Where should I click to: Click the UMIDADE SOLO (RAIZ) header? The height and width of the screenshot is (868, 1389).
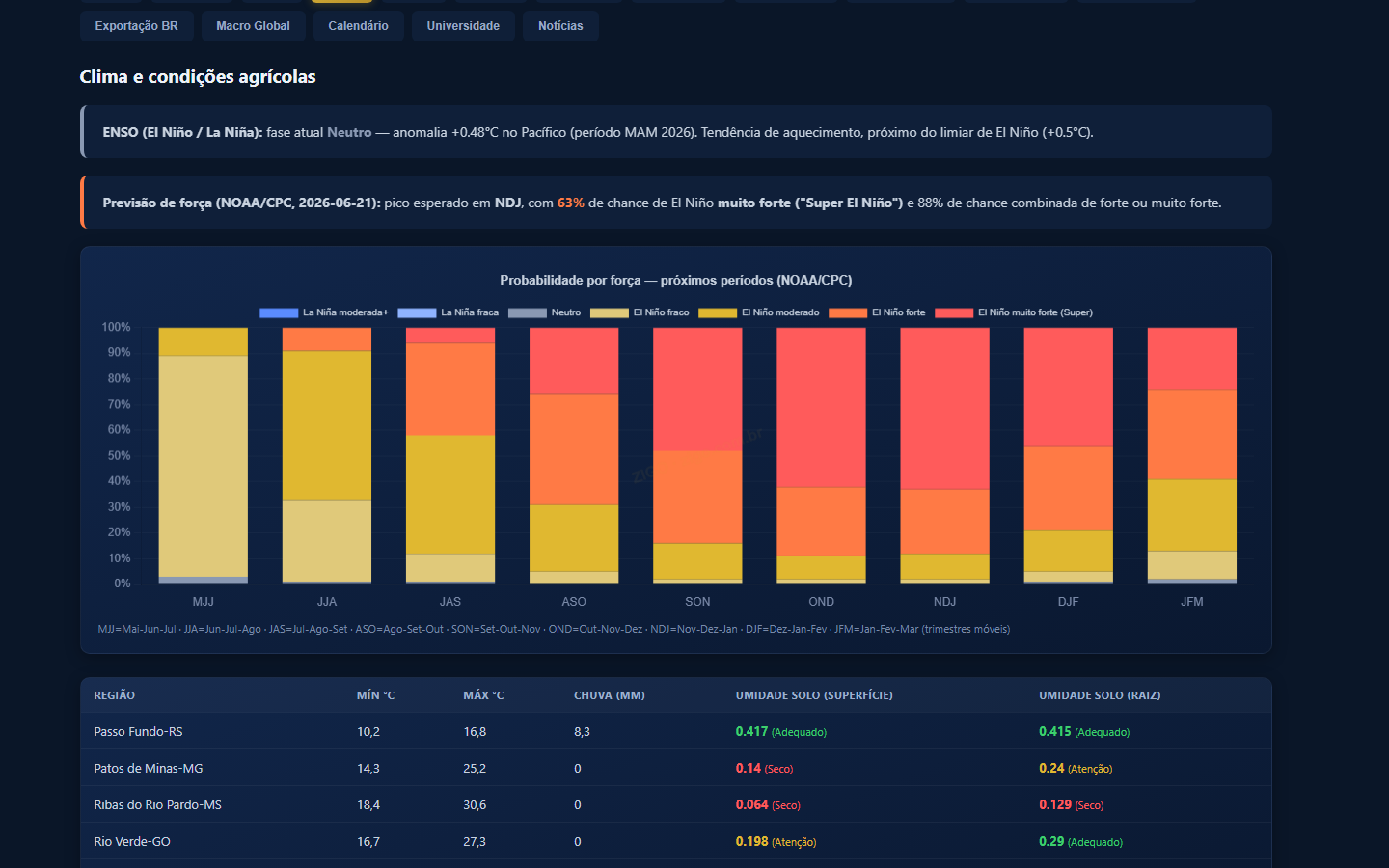click(1100, 695)
